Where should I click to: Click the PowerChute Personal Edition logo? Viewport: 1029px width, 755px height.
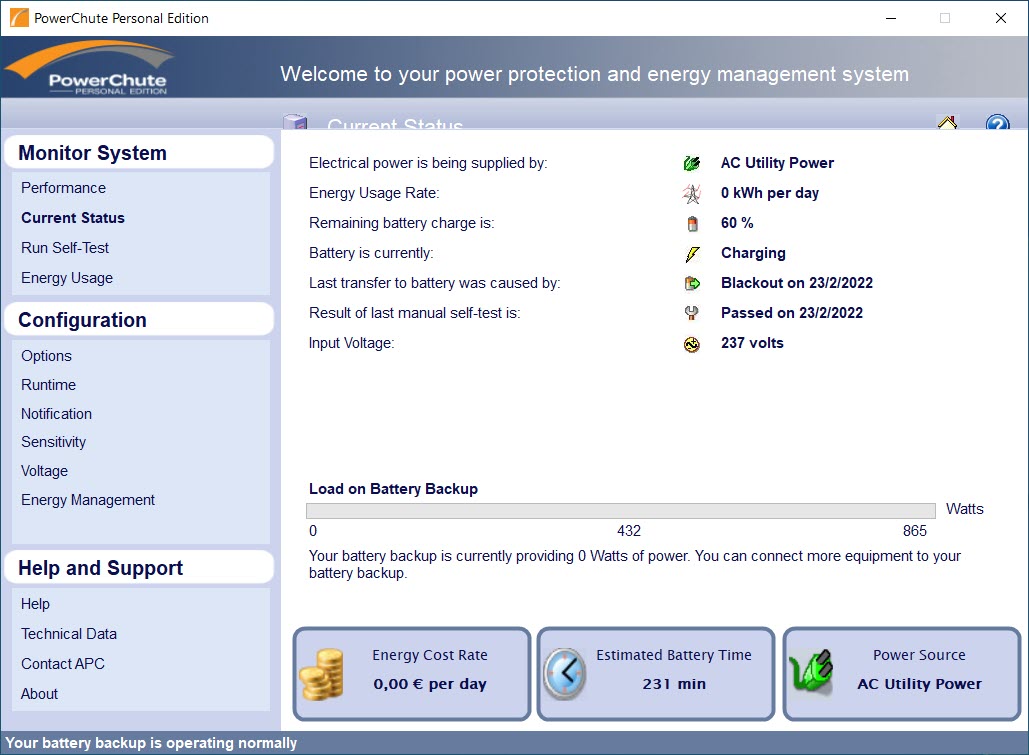coord(91,68)
